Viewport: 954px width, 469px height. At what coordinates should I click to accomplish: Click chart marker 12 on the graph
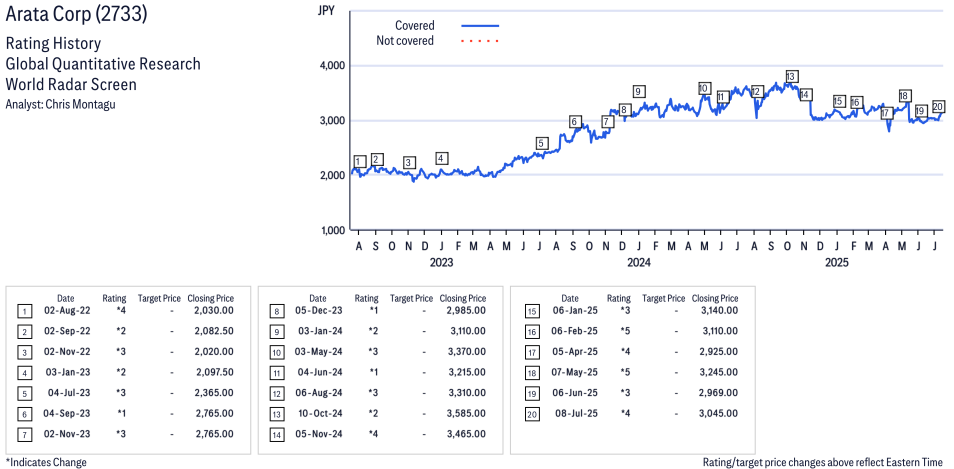[x=756, y=91]
